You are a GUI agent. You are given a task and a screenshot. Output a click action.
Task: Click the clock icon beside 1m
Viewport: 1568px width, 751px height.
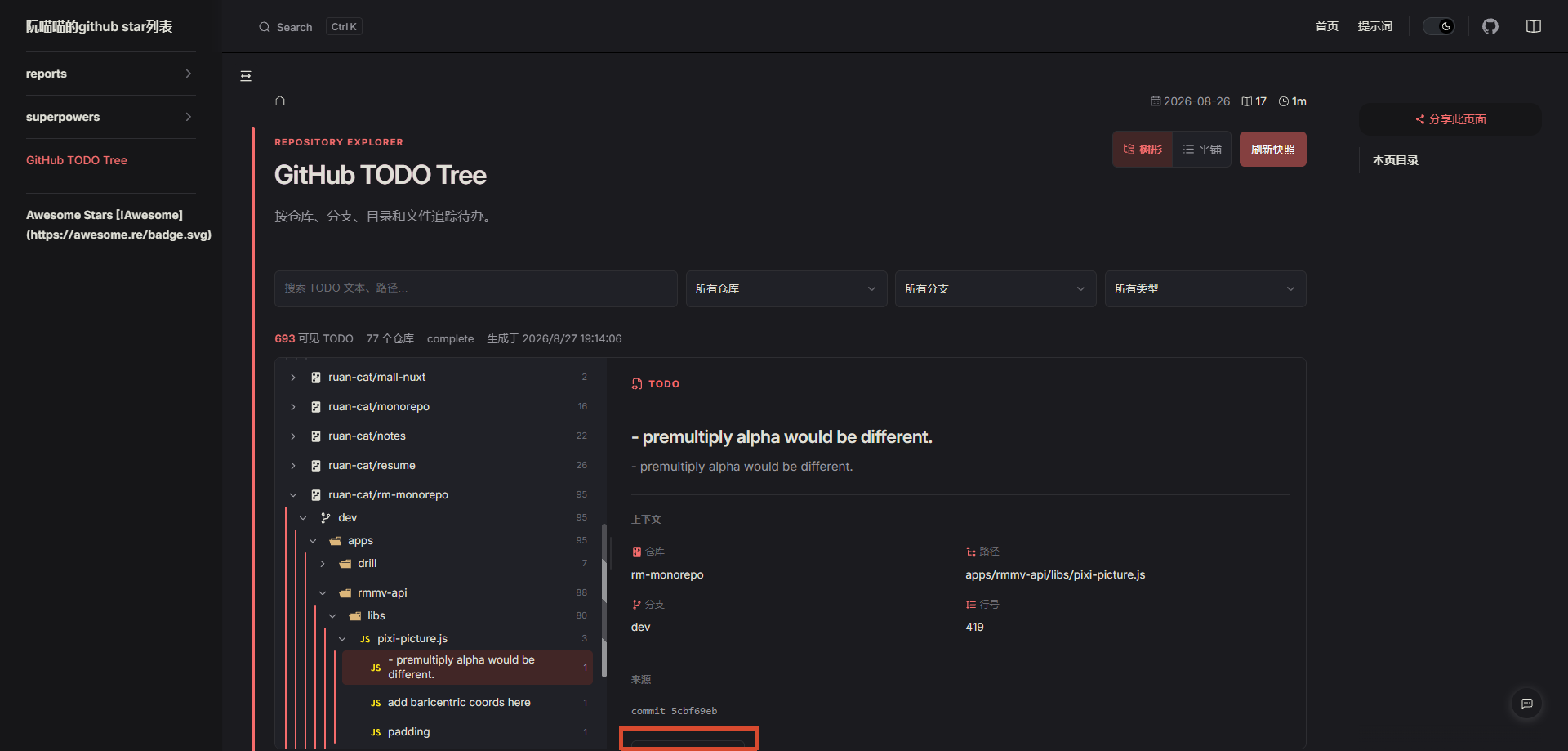coord(1284,101)
